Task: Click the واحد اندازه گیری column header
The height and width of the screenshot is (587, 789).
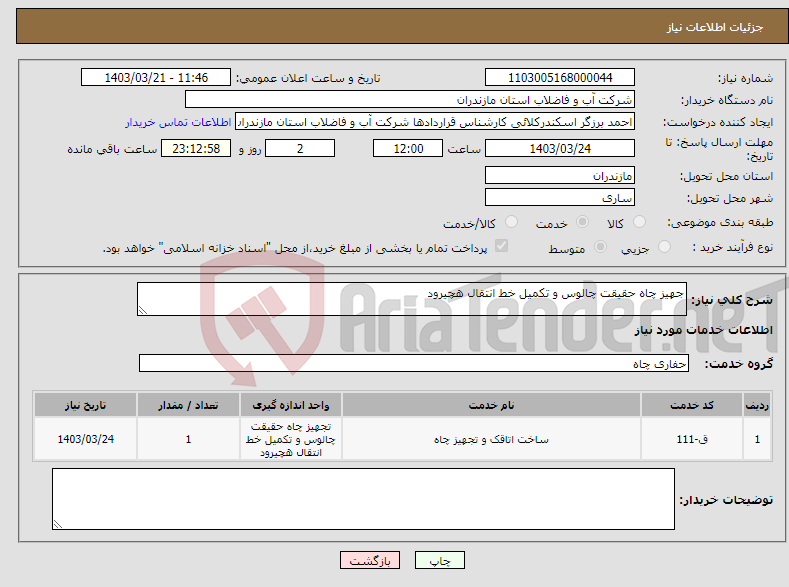Action: tap(291, 405)
